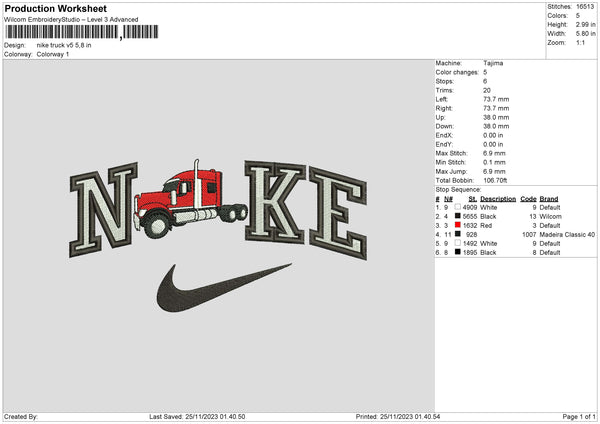Click the Total Bobbin value 106.70ft
Image resolution: width=600 pixels, height=424 pixels.
pos(495,180)
